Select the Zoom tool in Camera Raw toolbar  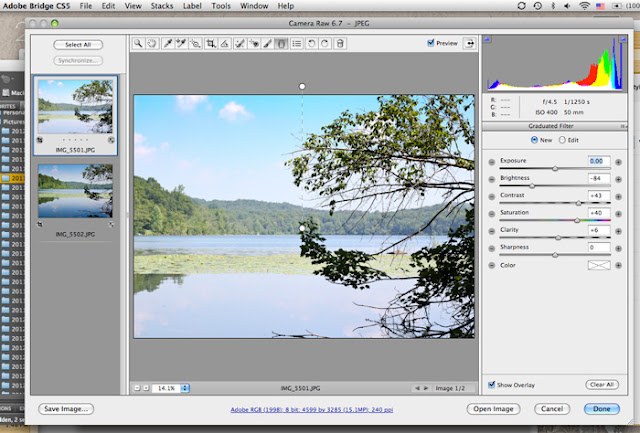pyautogui.click(x=138, y=43)
